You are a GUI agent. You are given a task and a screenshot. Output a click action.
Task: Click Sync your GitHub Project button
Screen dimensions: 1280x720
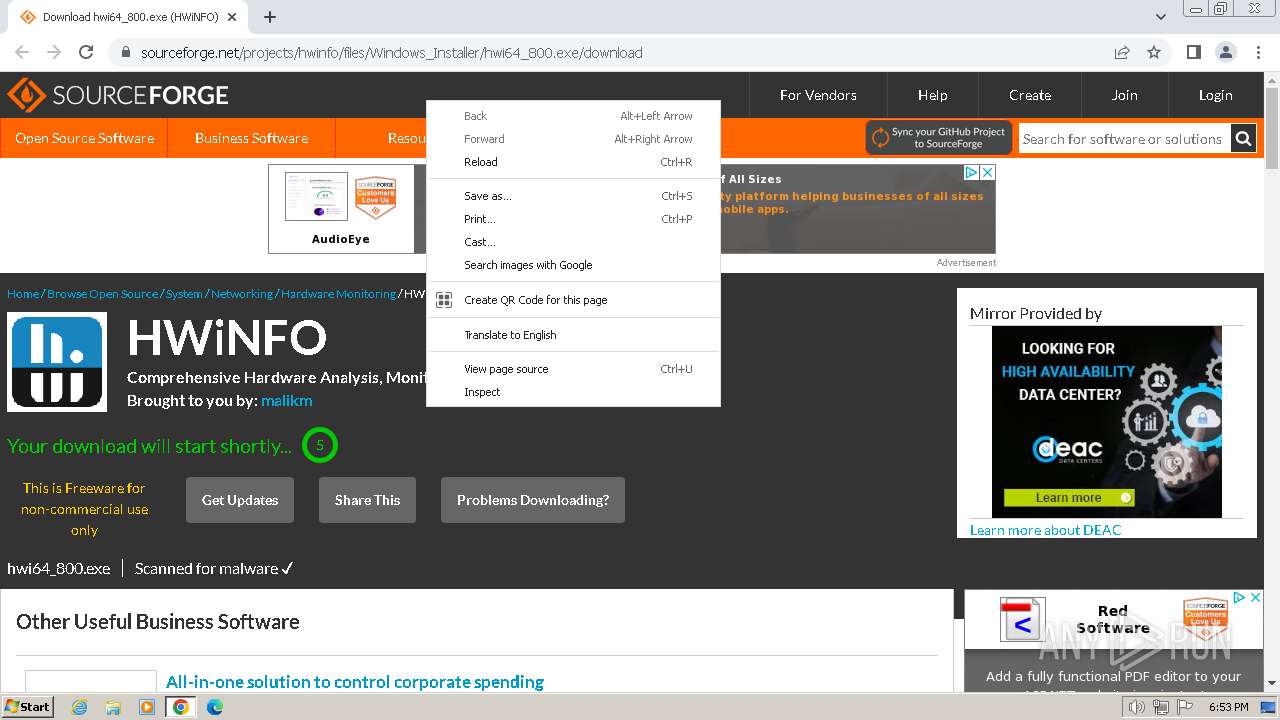[x=939, y=138]
